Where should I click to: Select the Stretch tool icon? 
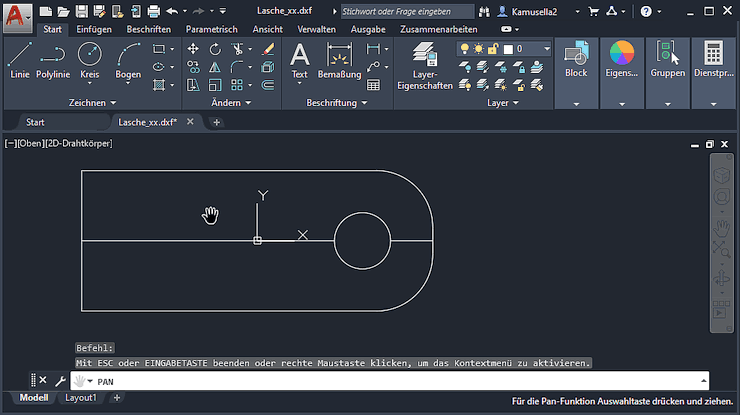click(x=193, y=85)
